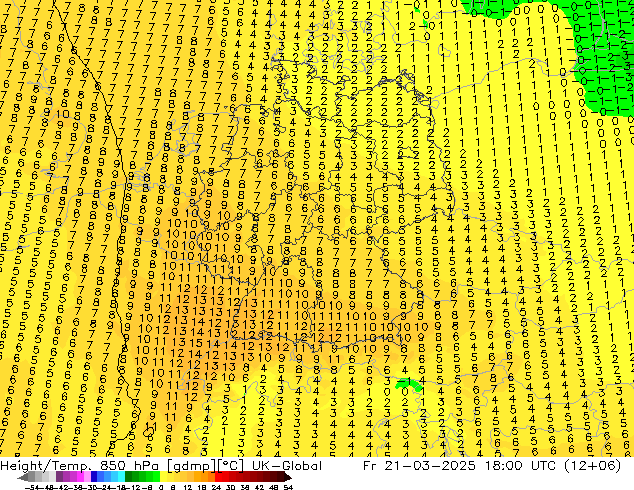
Task: Click the green segment of temperature legend
Action: pyautogui.click(x=142, y=477)
